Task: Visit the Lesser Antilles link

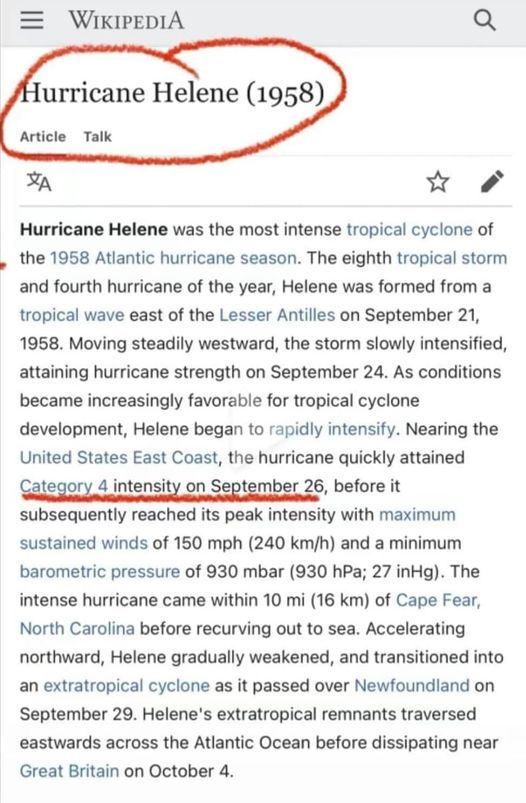Action: click(x=277, y=314)
